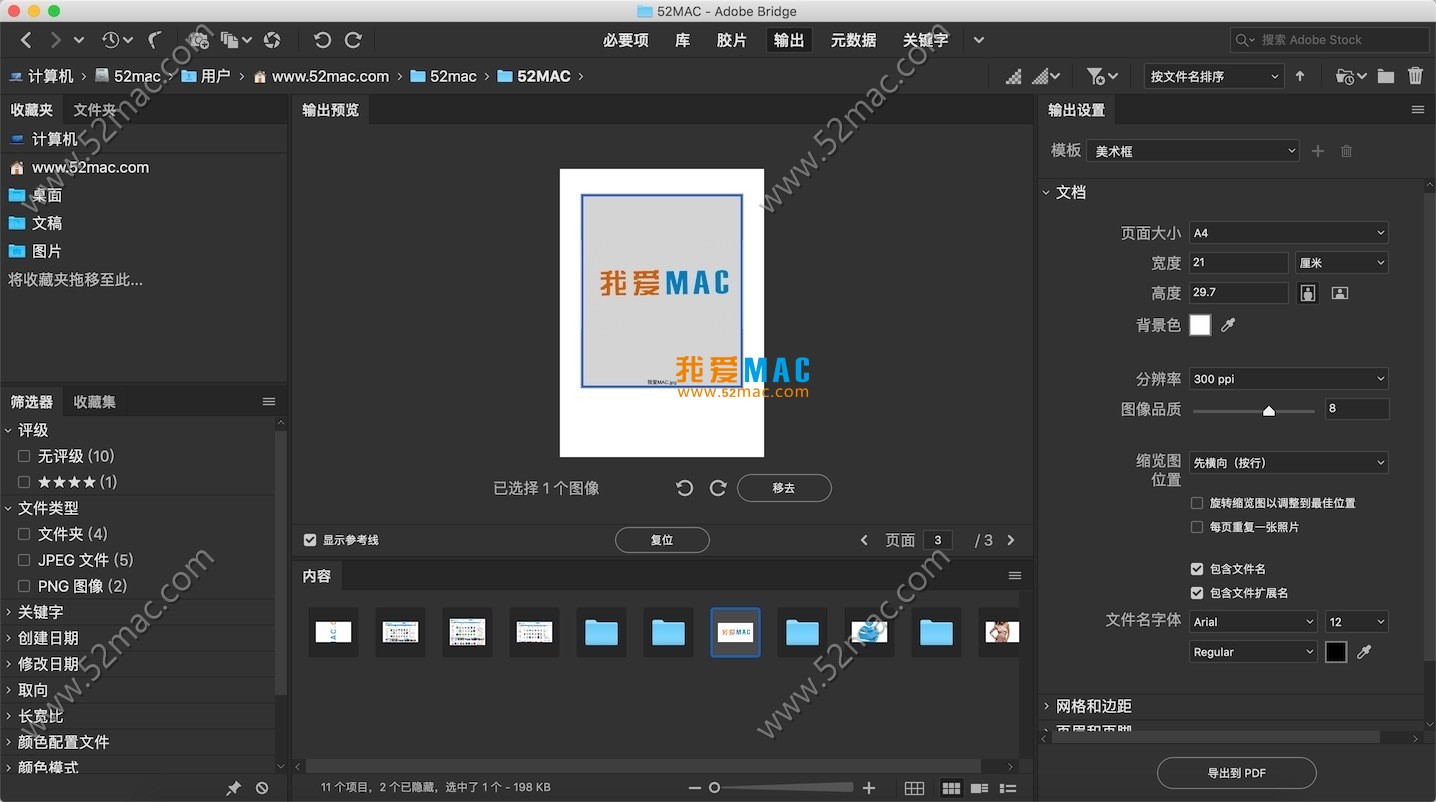The height and width of the screenshot is (802, 1436).
Task: Clear filters with the no-entry icon
Action: pyautogui.click(x=262, y=788)
